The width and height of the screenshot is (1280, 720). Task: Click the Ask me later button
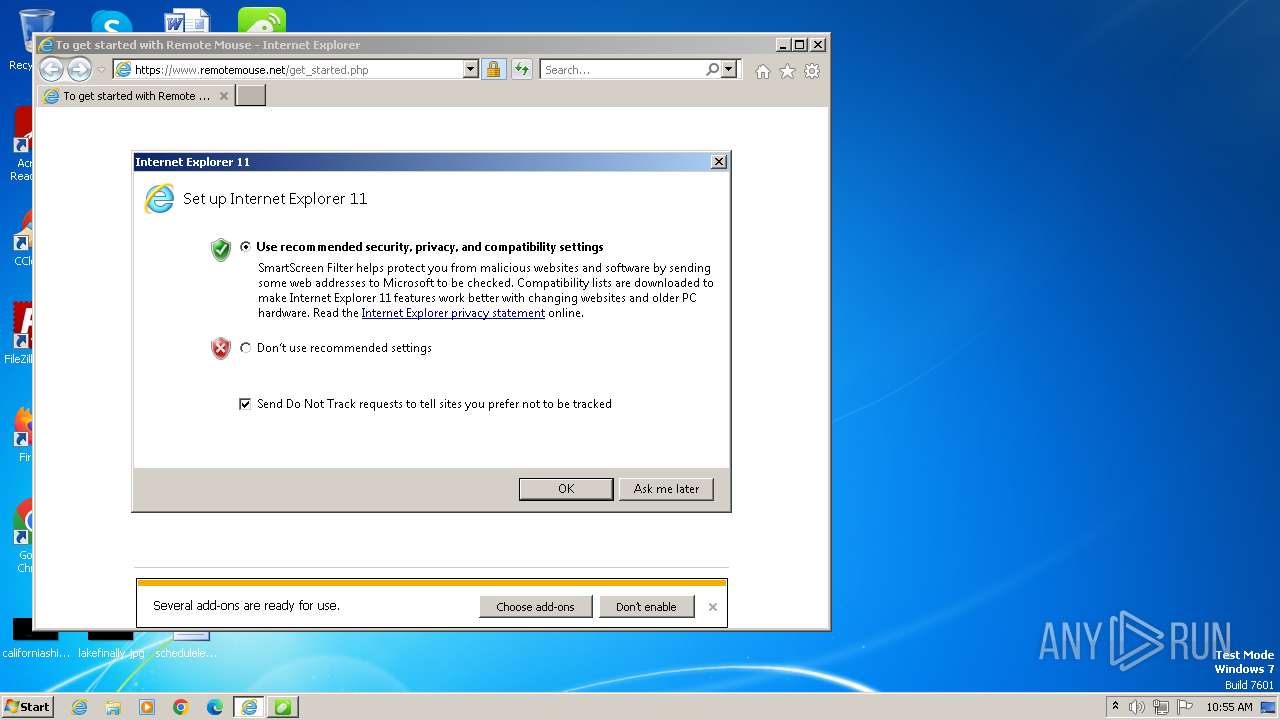click(666, 489)
